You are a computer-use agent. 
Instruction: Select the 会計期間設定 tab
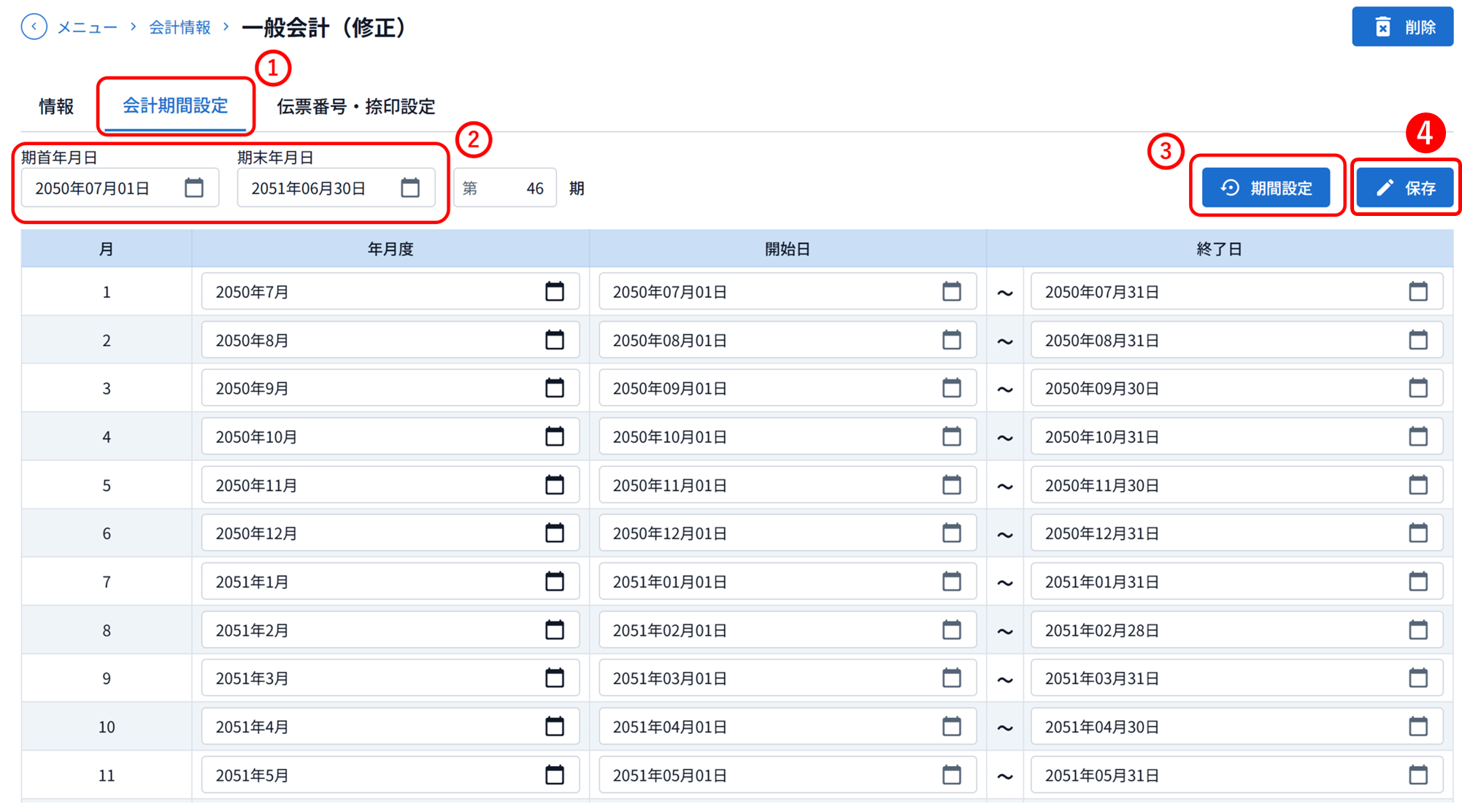click(175, 106)
